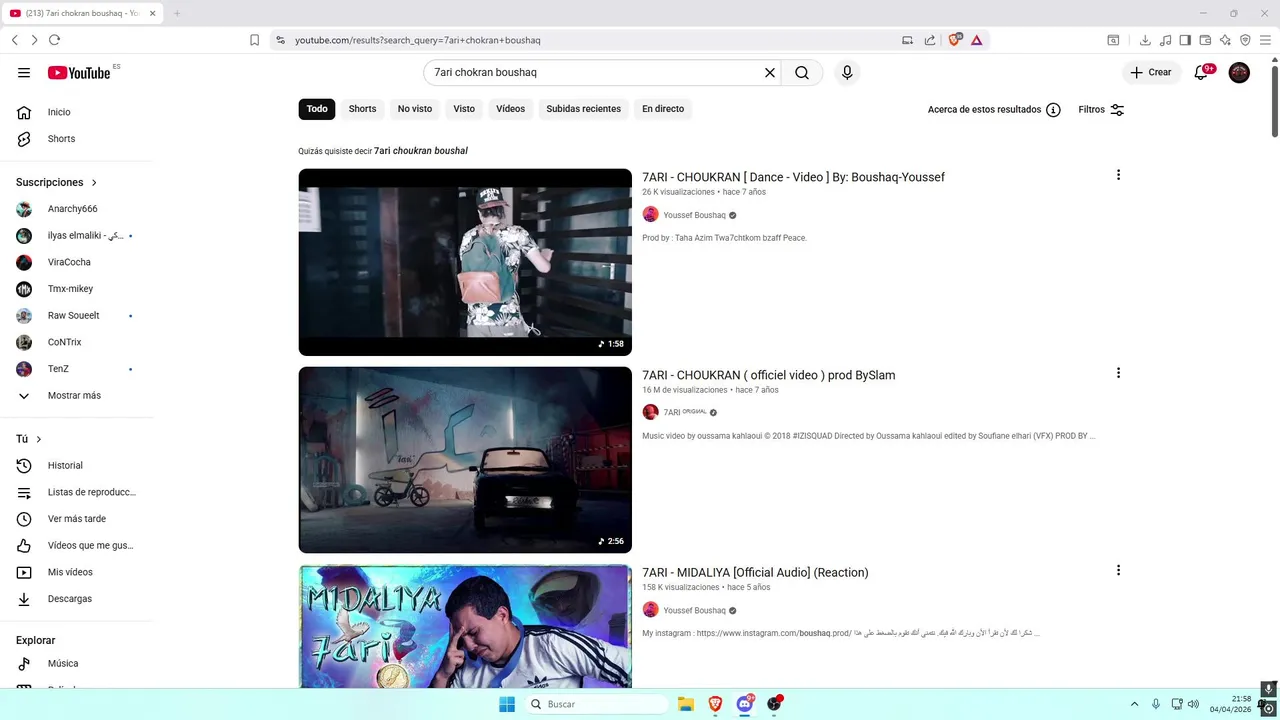Open Ver más tarde list
The width and height of the screenshot is (1280, 720).
click(77, 519)
